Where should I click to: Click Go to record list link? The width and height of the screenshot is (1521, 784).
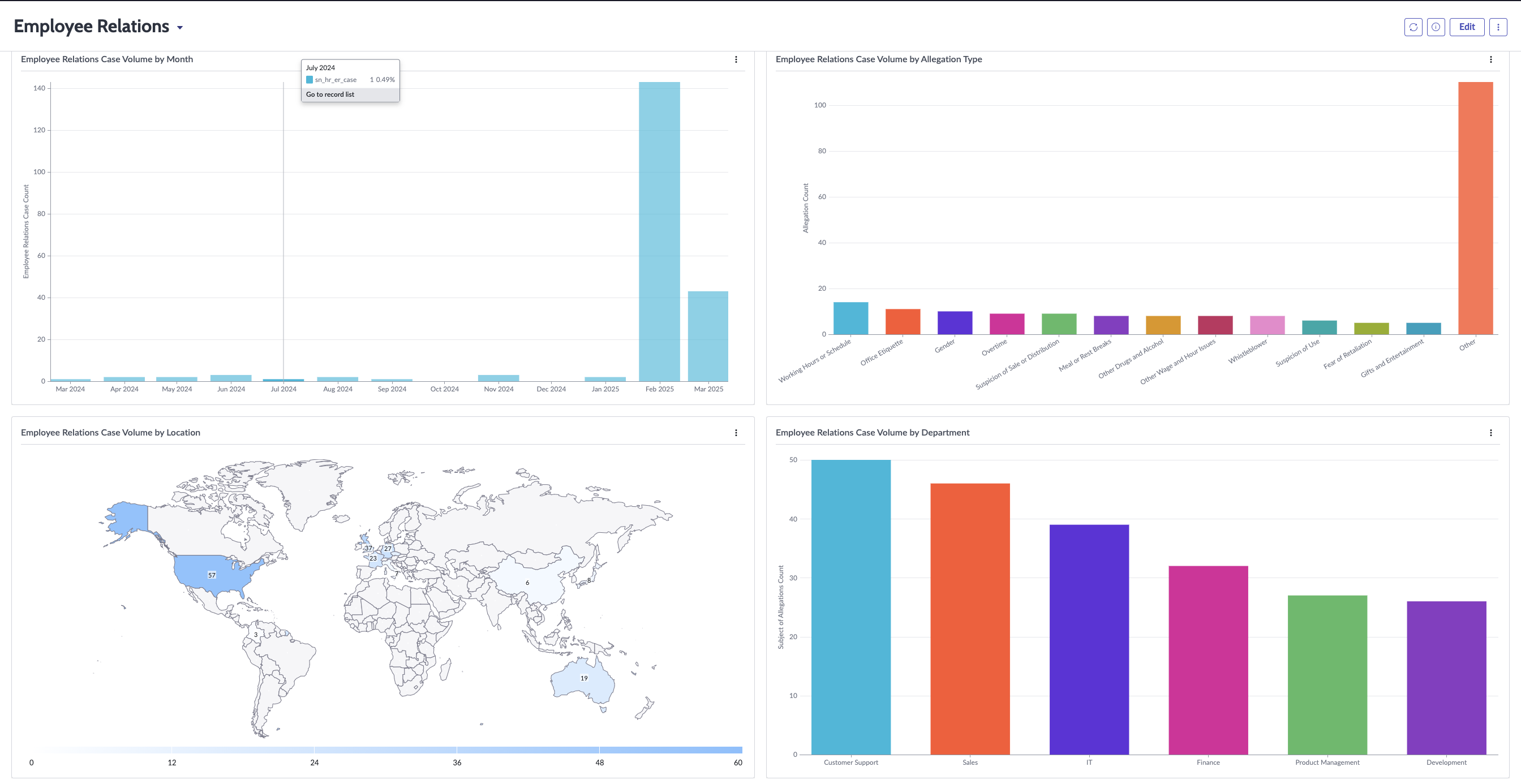tap(330, 94)
